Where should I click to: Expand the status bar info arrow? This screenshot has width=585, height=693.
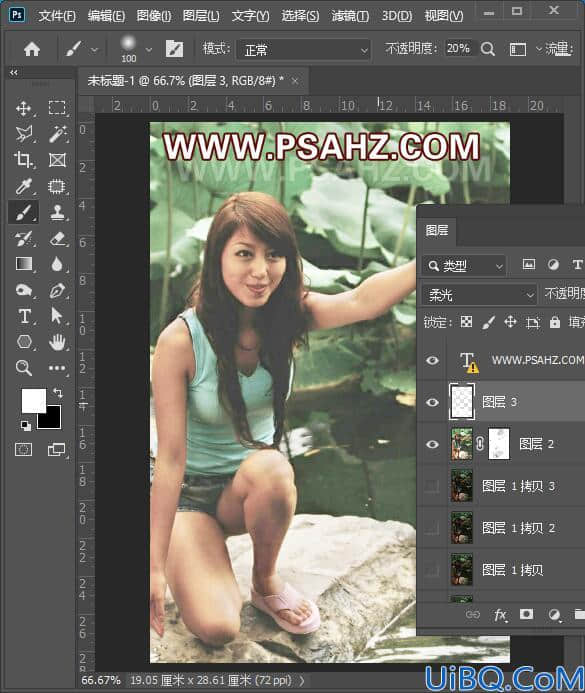[x=302, y=680]
